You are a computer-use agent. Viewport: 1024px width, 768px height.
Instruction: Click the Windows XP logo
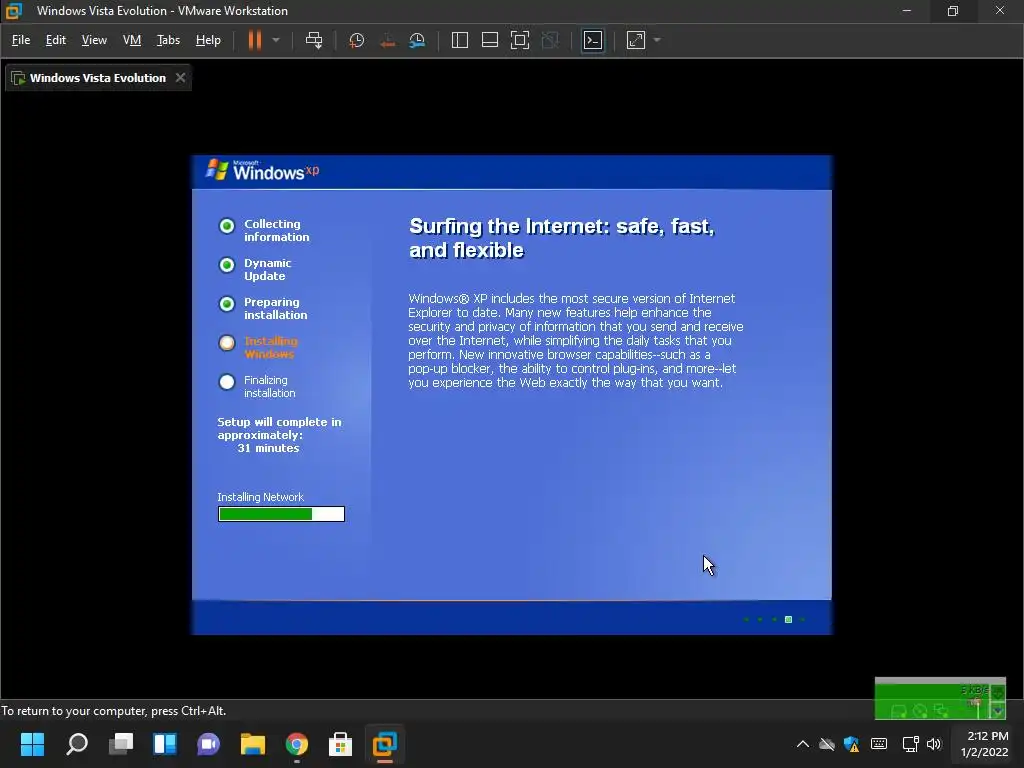point(263,170)
